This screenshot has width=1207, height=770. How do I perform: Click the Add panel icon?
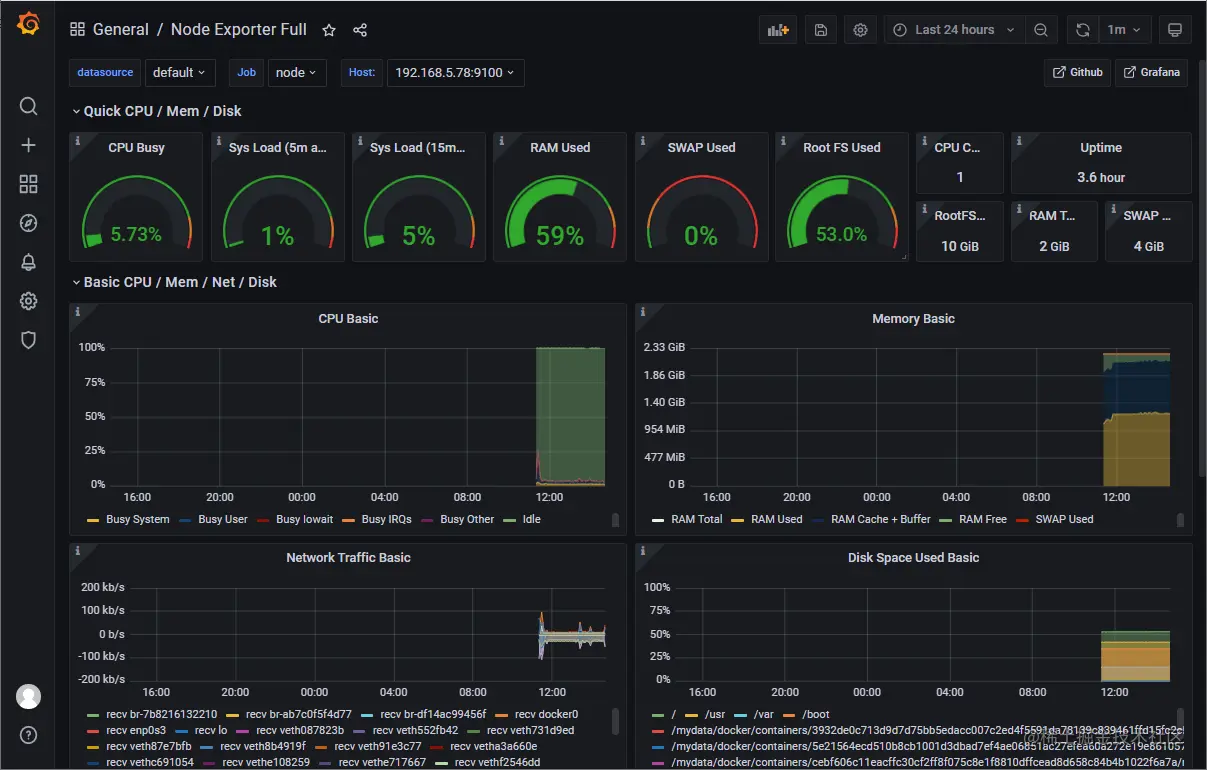pos(778,30)
